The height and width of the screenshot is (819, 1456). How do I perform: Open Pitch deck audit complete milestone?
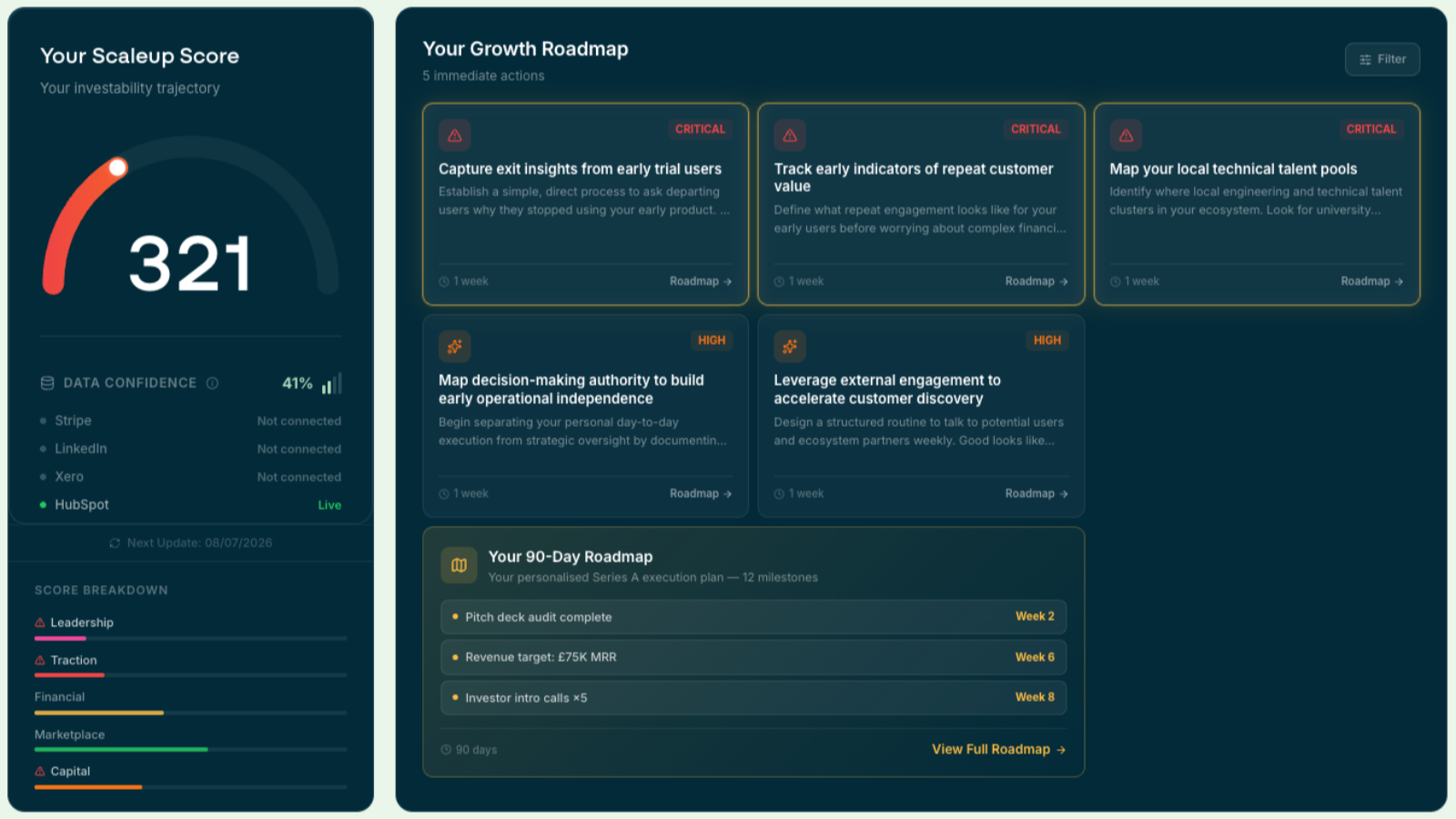[753, 617]
